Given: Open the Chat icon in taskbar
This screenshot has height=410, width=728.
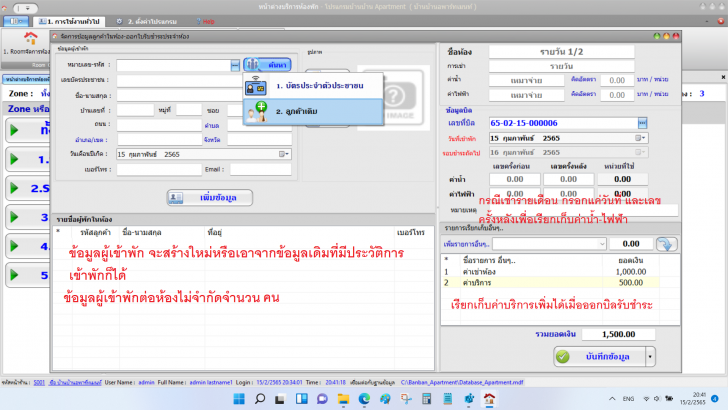Looking at the screenshot, I should [x=322, y=399].
